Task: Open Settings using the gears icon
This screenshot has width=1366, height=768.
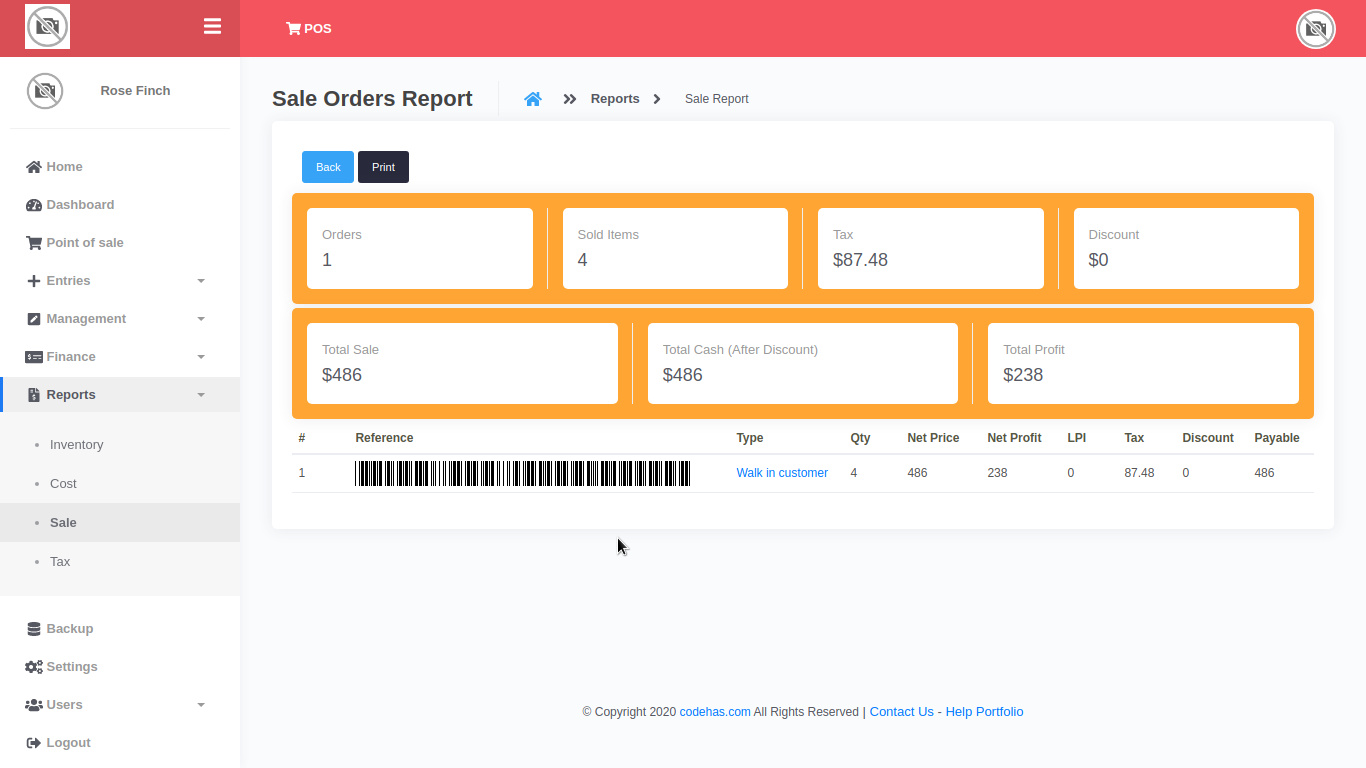Action: [31, 666]
